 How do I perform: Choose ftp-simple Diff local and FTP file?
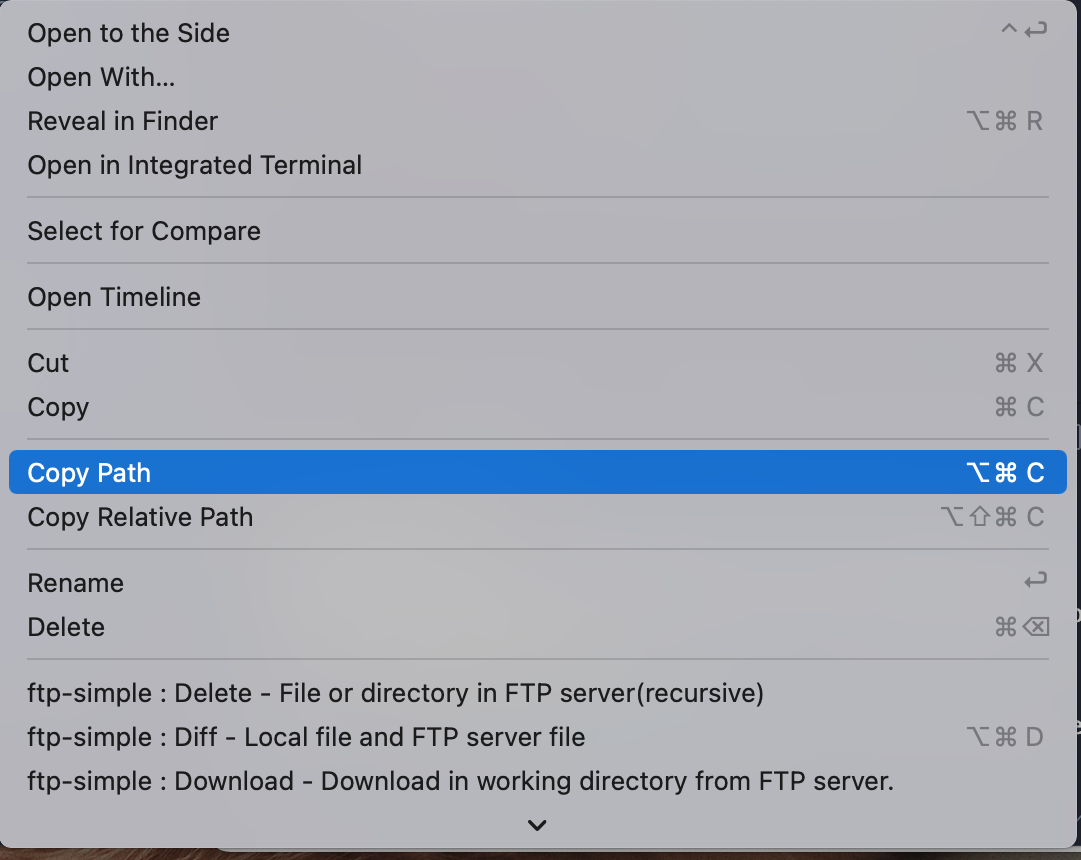click(x=538, y=737)
